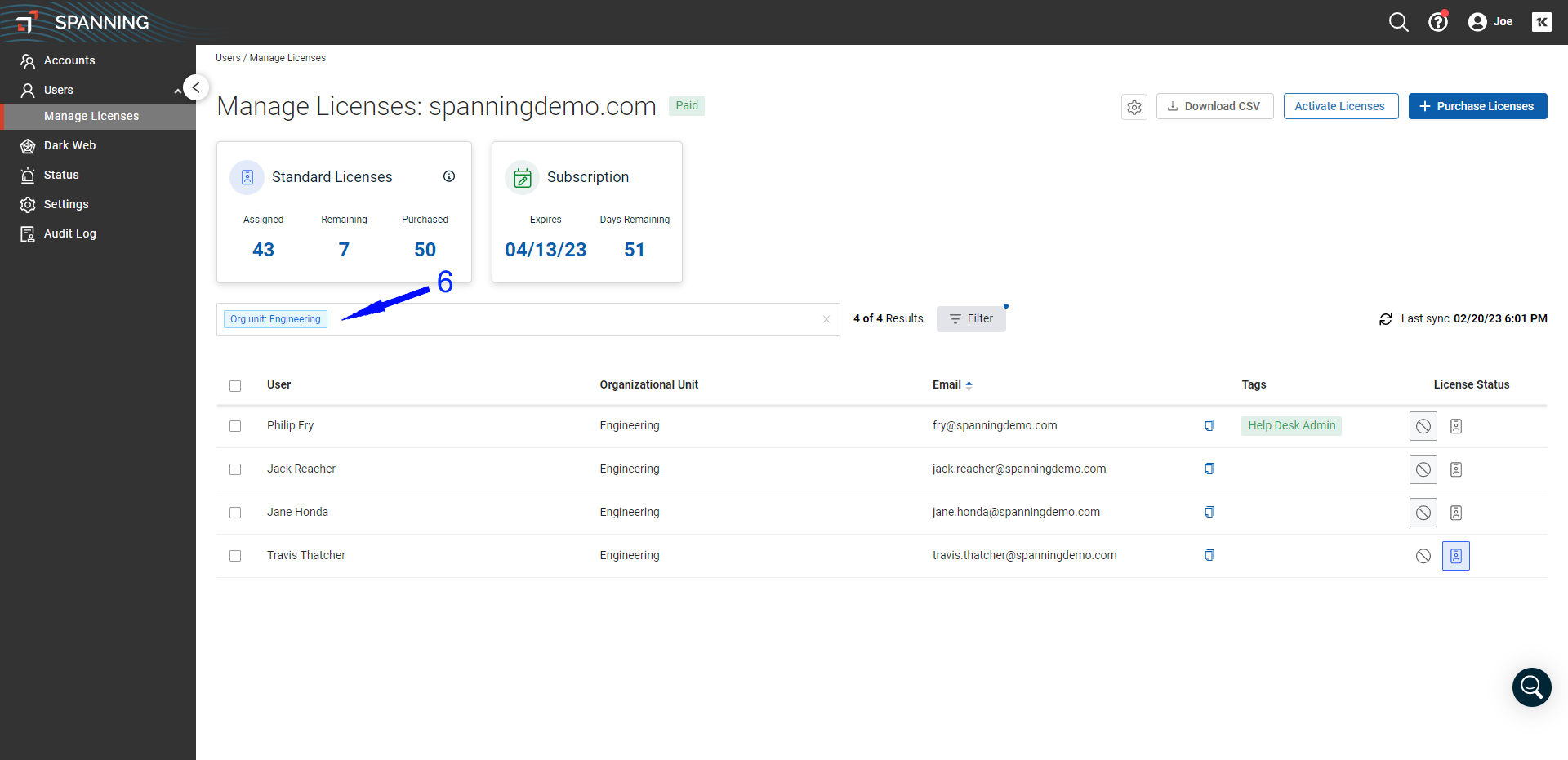Click jack.reacher@spanningdemo.com email
This screenshot has height=760, width=1568.
tap(1019, 469)
